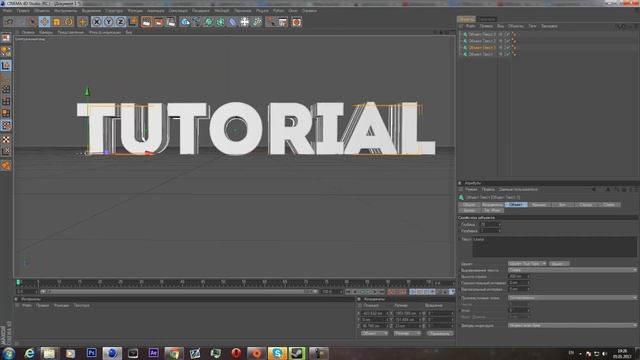
Task: Open the render settings clapperboard icon
Action: pyautogui.click(x=171, y=22)
